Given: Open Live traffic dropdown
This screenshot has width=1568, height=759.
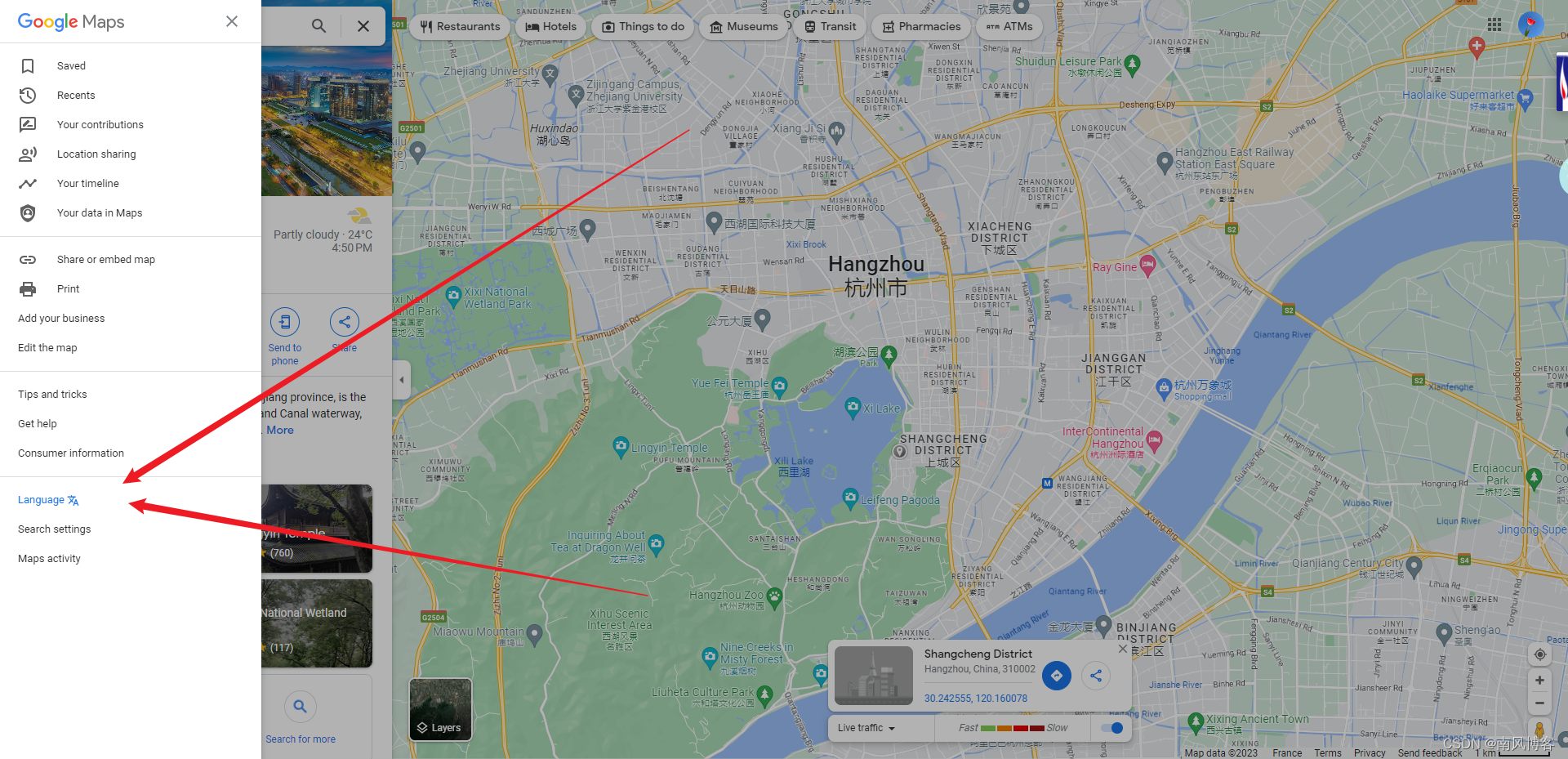Looking at the screenshot, I should [x=866, y=728].
